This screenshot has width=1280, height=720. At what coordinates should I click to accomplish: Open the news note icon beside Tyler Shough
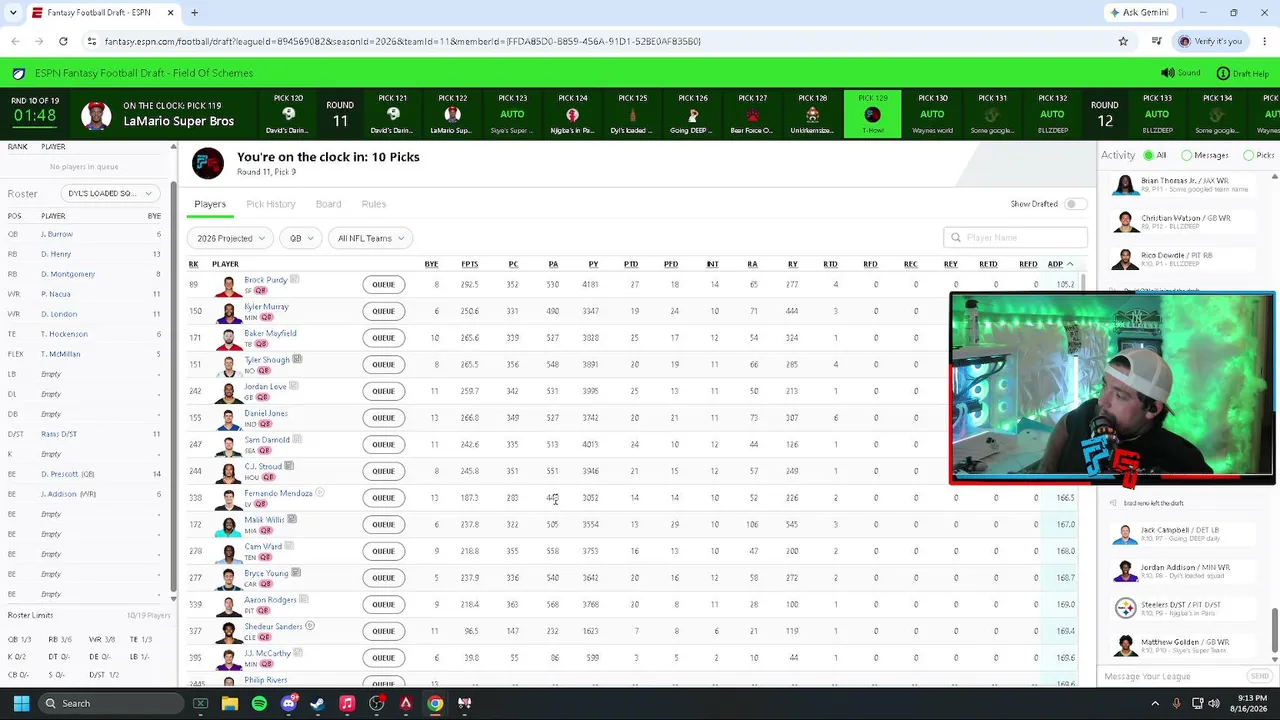click(x=297, y=360)
